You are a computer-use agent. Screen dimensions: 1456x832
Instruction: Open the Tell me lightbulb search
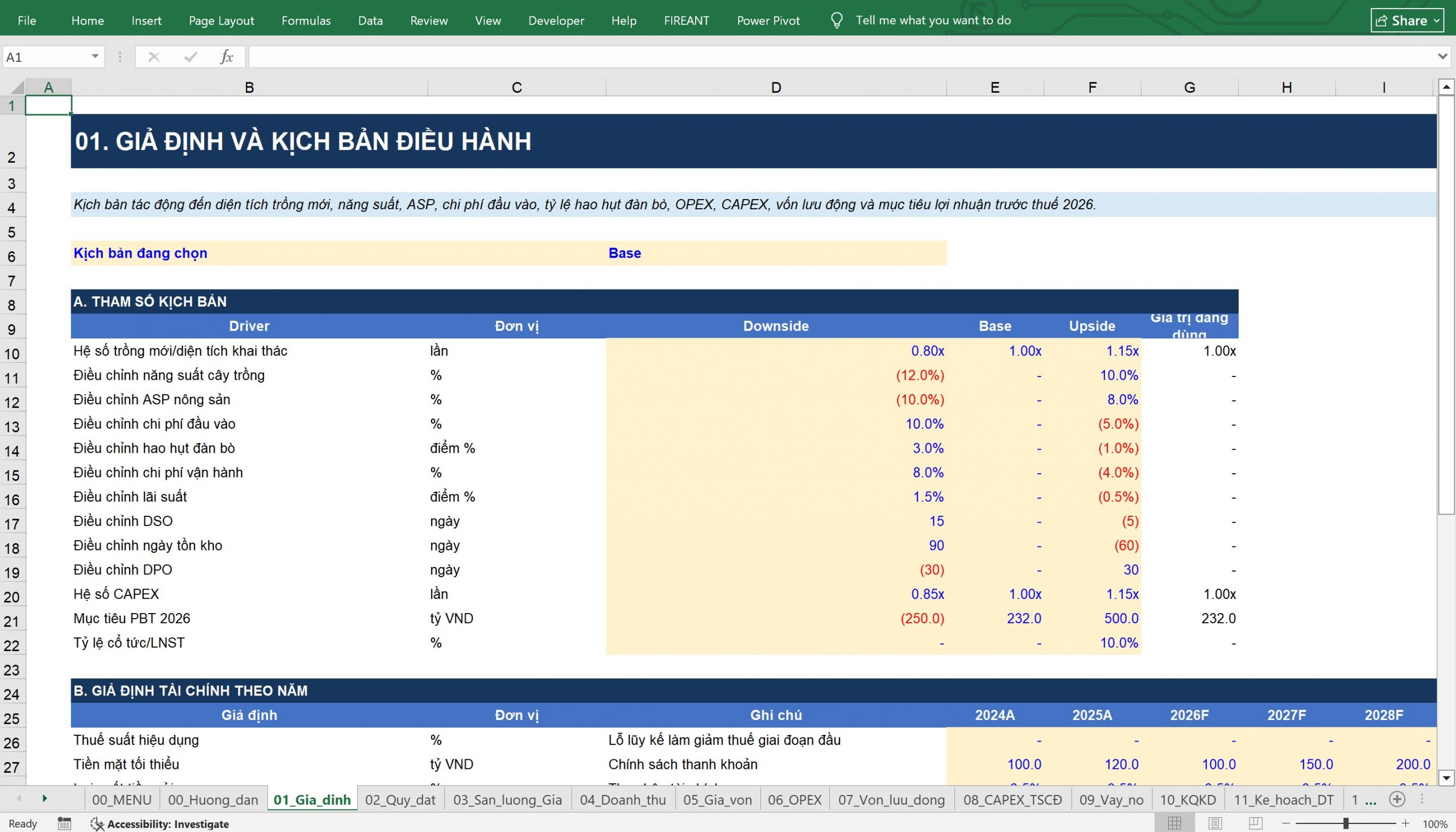point(837,20)
